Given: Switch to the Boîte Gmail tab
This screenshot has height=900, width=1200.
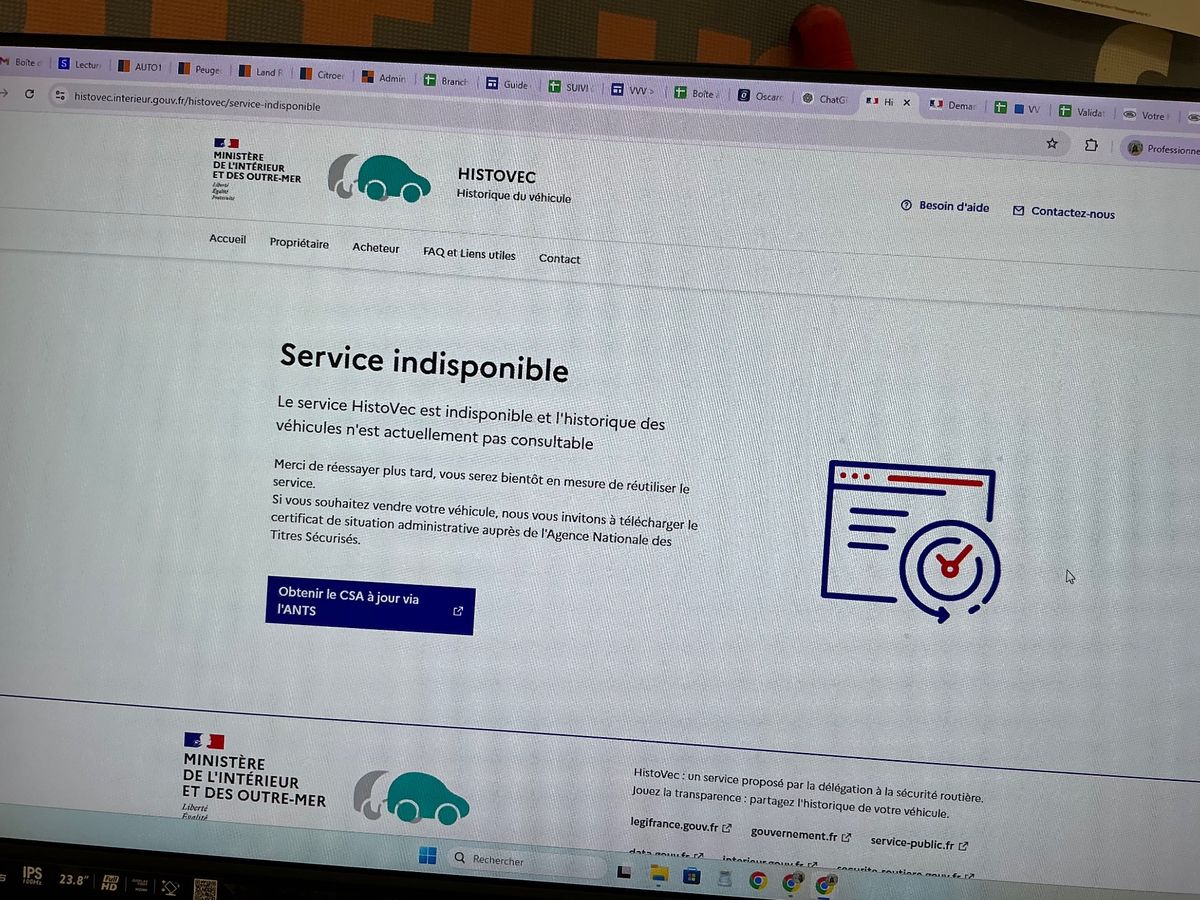Looking at the screenshot, I should pos(20,62).
